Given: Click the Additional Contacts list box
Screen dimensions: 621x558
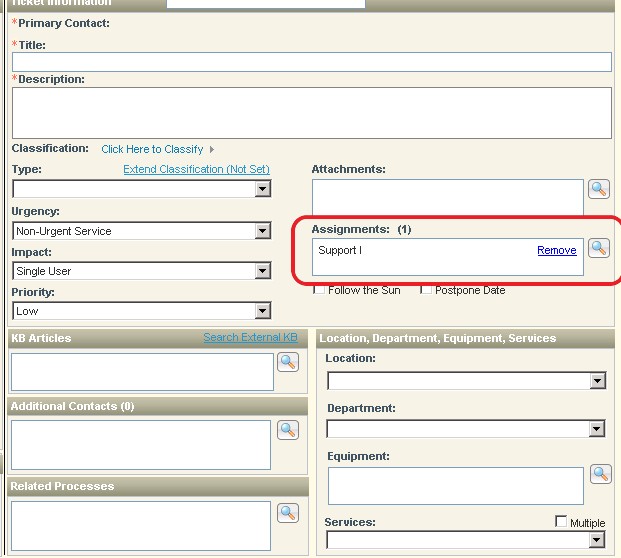Looking at the screenshot, I should pos(141,445).
